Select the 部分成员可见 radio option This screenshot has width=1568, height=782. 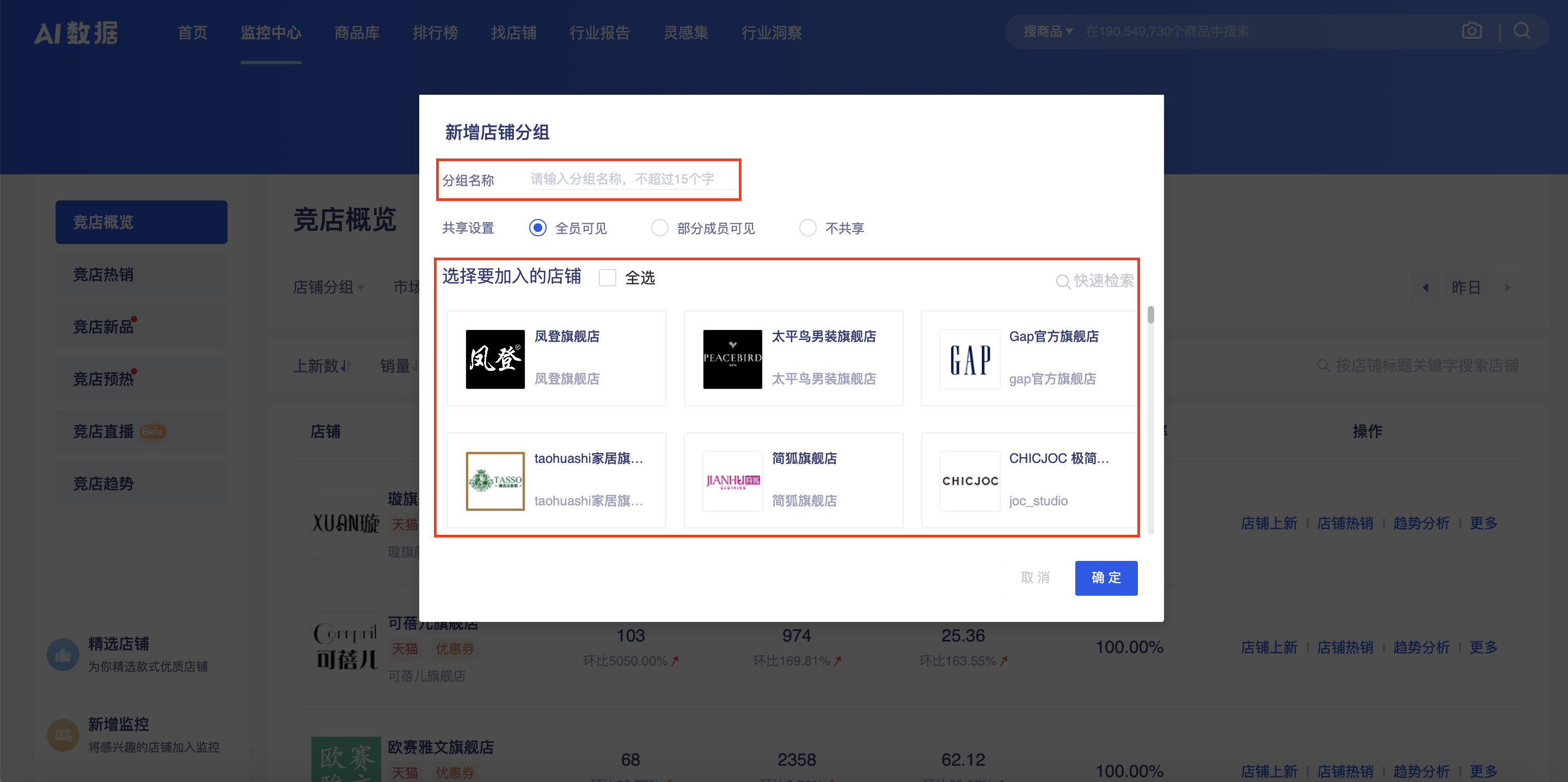[x=659, y=228]
